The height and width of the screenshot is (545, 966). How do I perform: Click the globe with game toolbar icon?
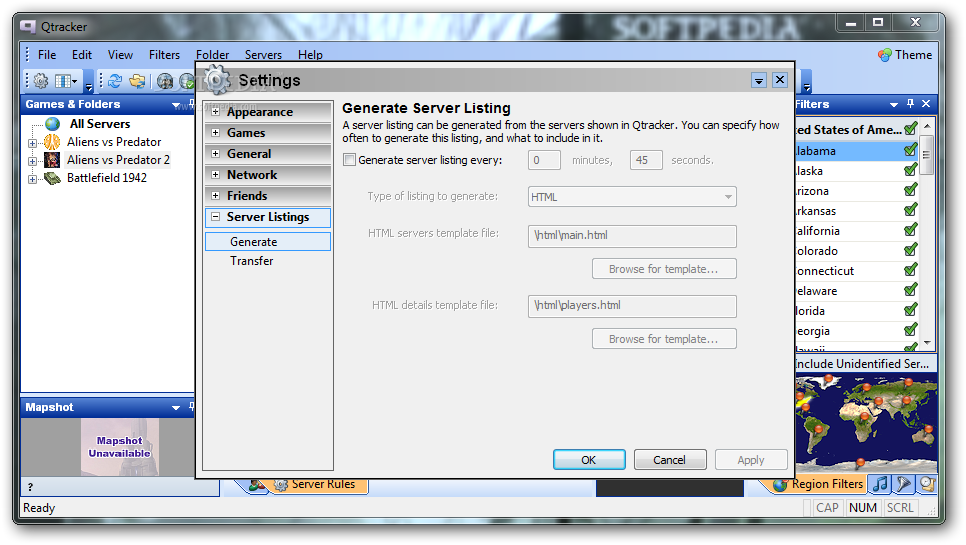click(164, 81)
